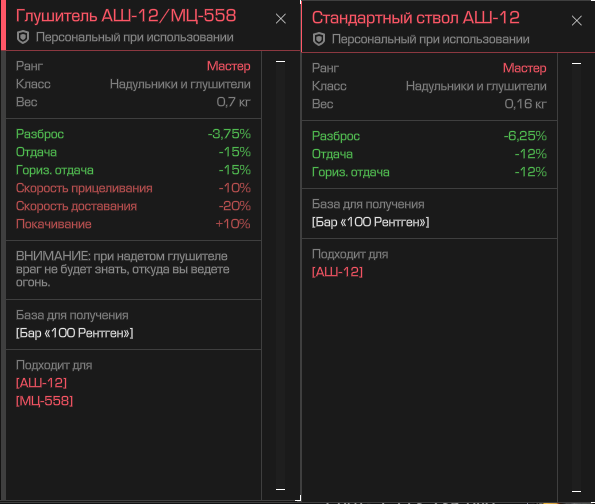Click the title Стандартный ствол АШ-12
The image size is (595, 504).
coord(416,18)
